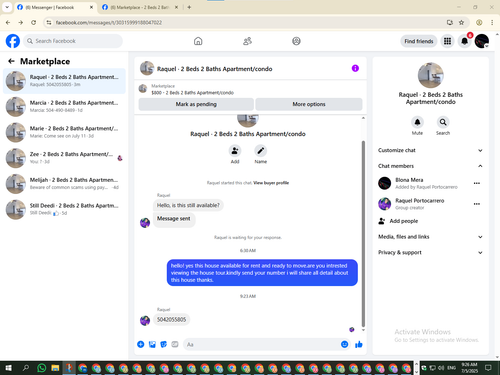
Task: Open WhatsApp from the taskbar
Action: point(42,368)
